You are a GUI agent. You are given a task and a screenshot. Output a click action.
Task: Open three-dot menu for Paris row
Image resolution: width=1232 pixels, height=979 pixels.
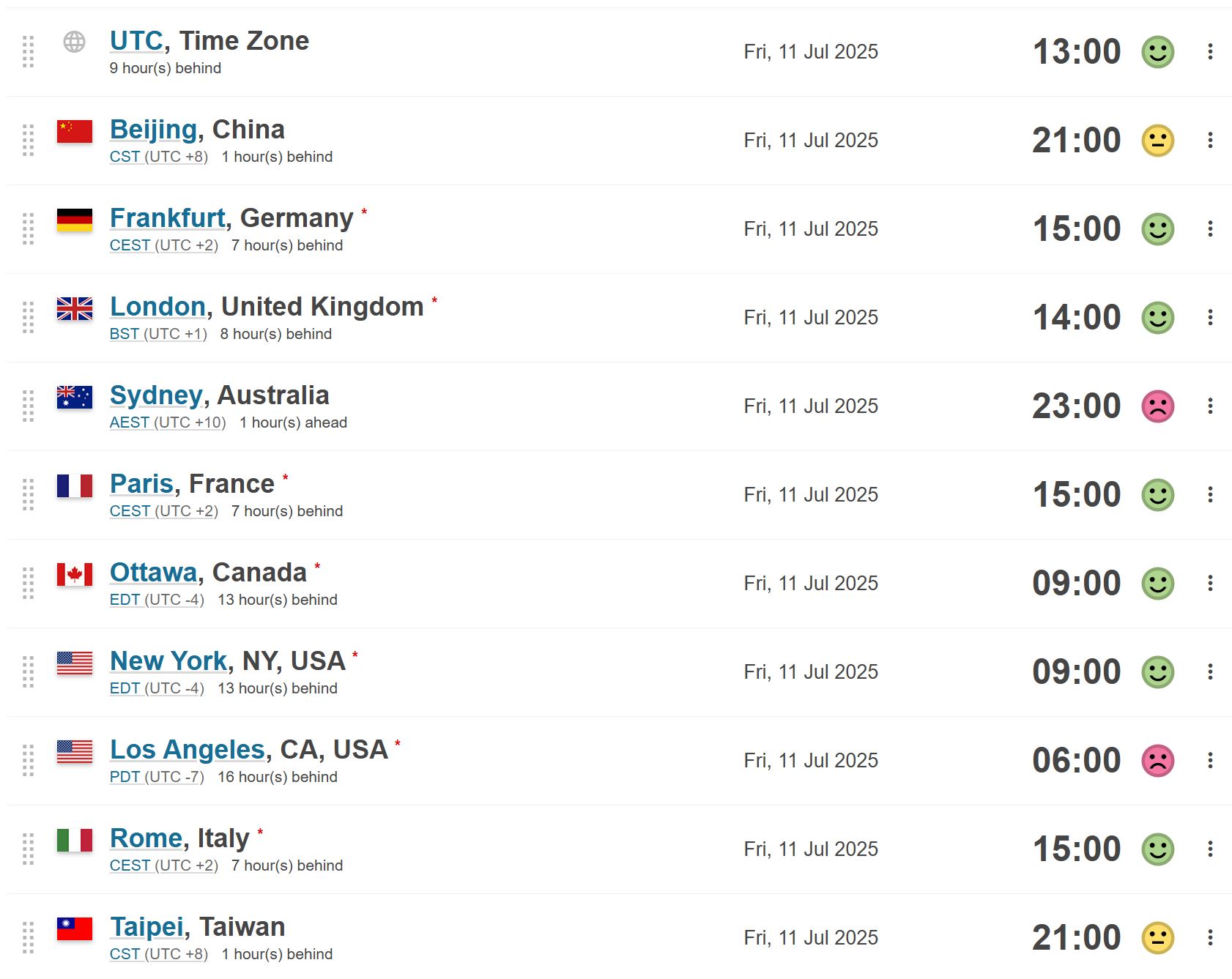point(1210,494)
